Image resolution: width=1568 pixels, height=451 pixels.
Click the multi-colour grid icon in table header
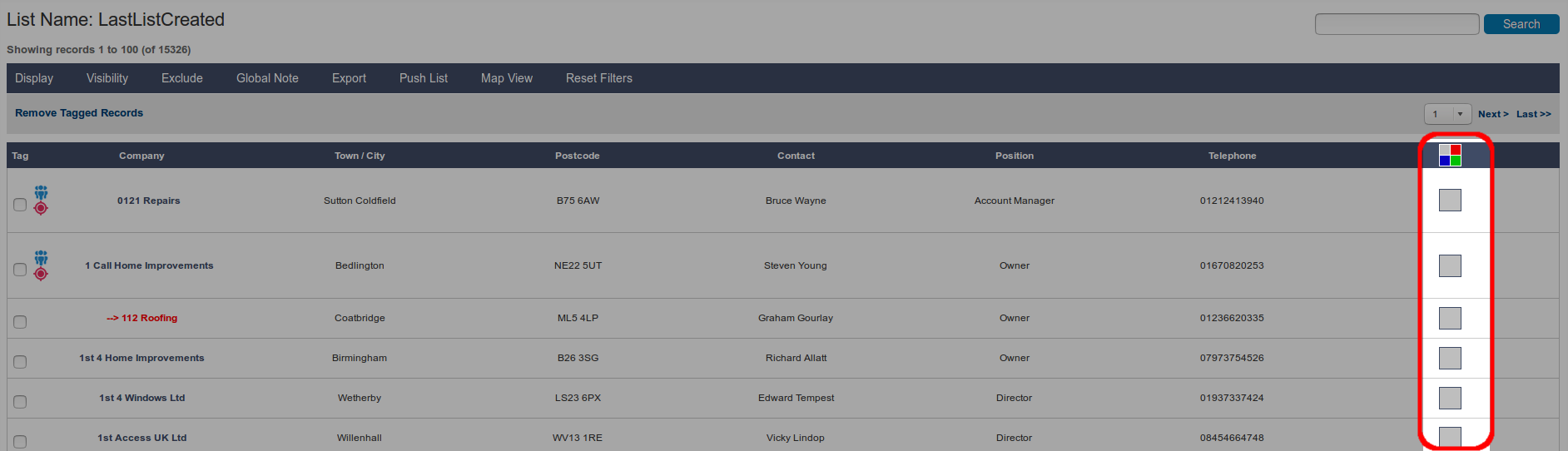pyautogui.click(x=1450, y=156)
